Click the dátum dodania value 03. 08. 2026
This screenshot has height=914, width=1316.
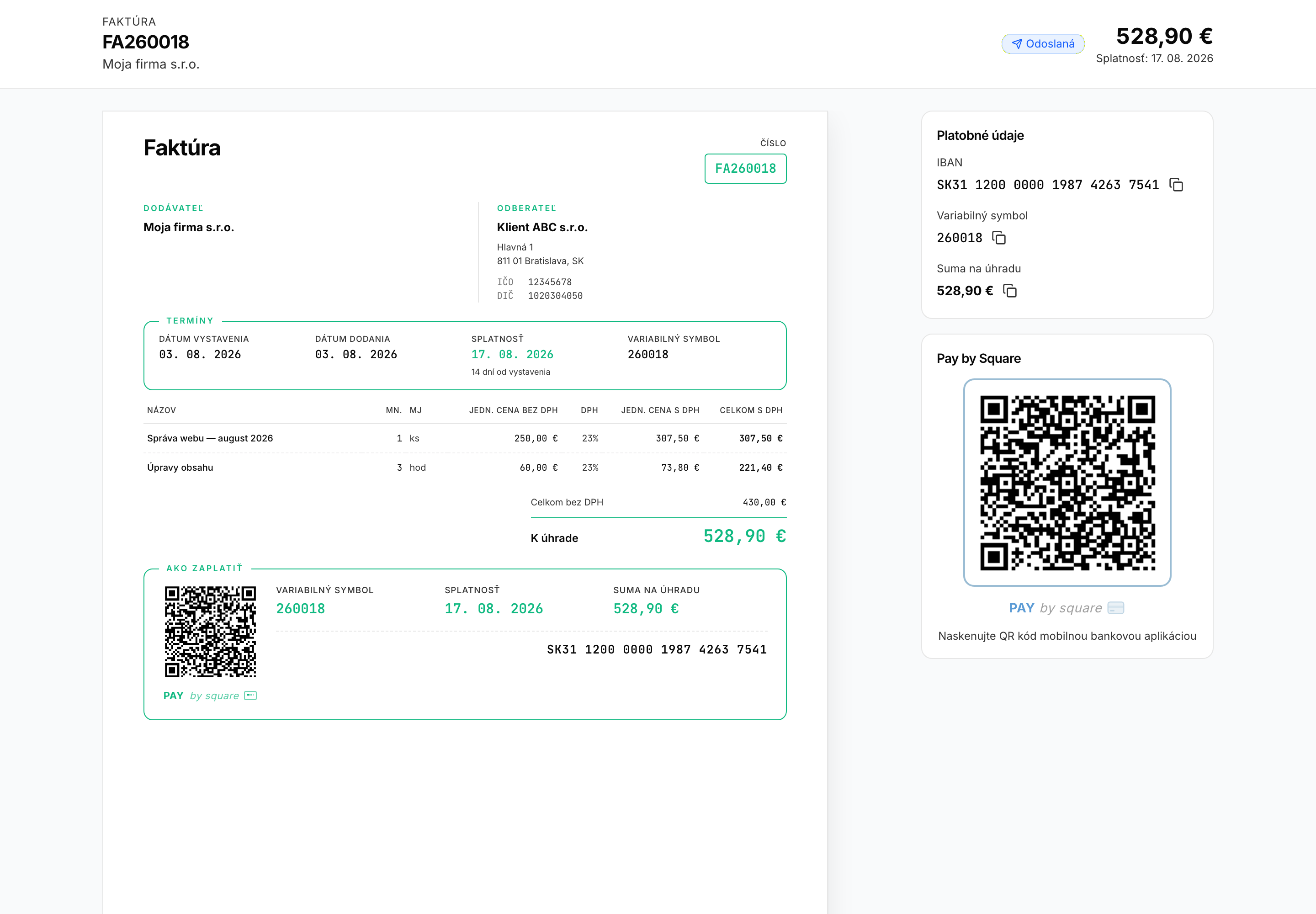356,355
